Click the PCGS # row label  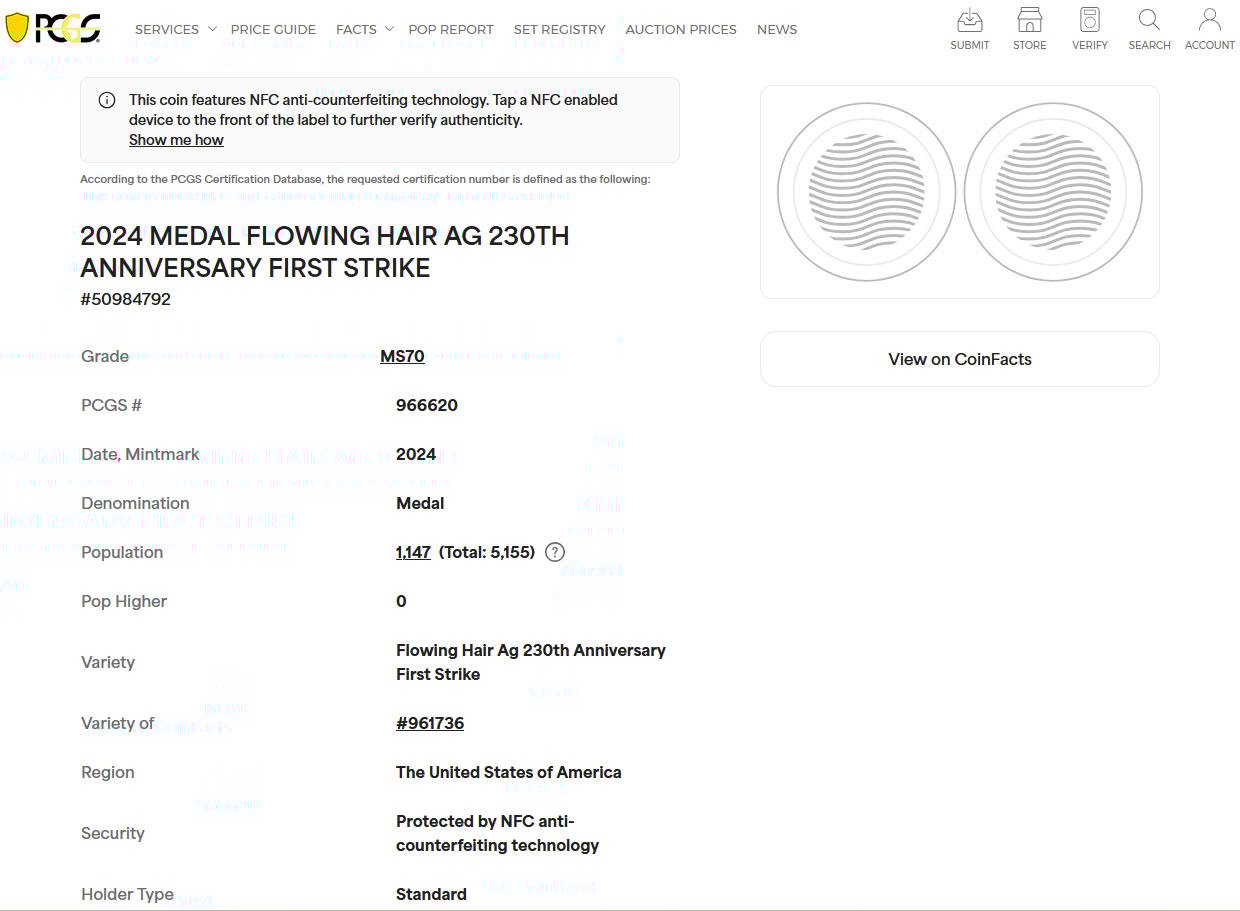pyautogui.click(x=111, y=405)
